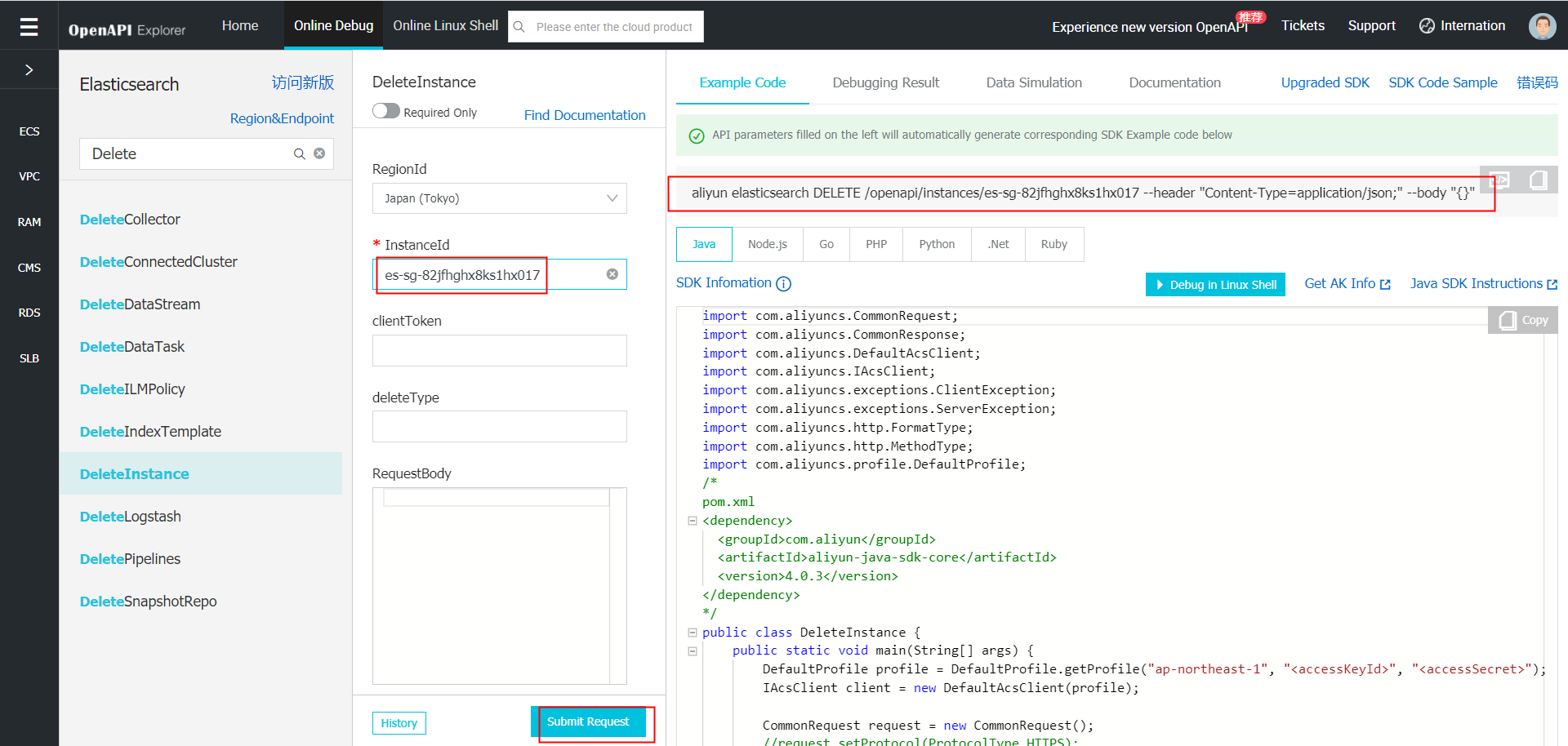Select the .Net language tab

(x=998, y=244)
